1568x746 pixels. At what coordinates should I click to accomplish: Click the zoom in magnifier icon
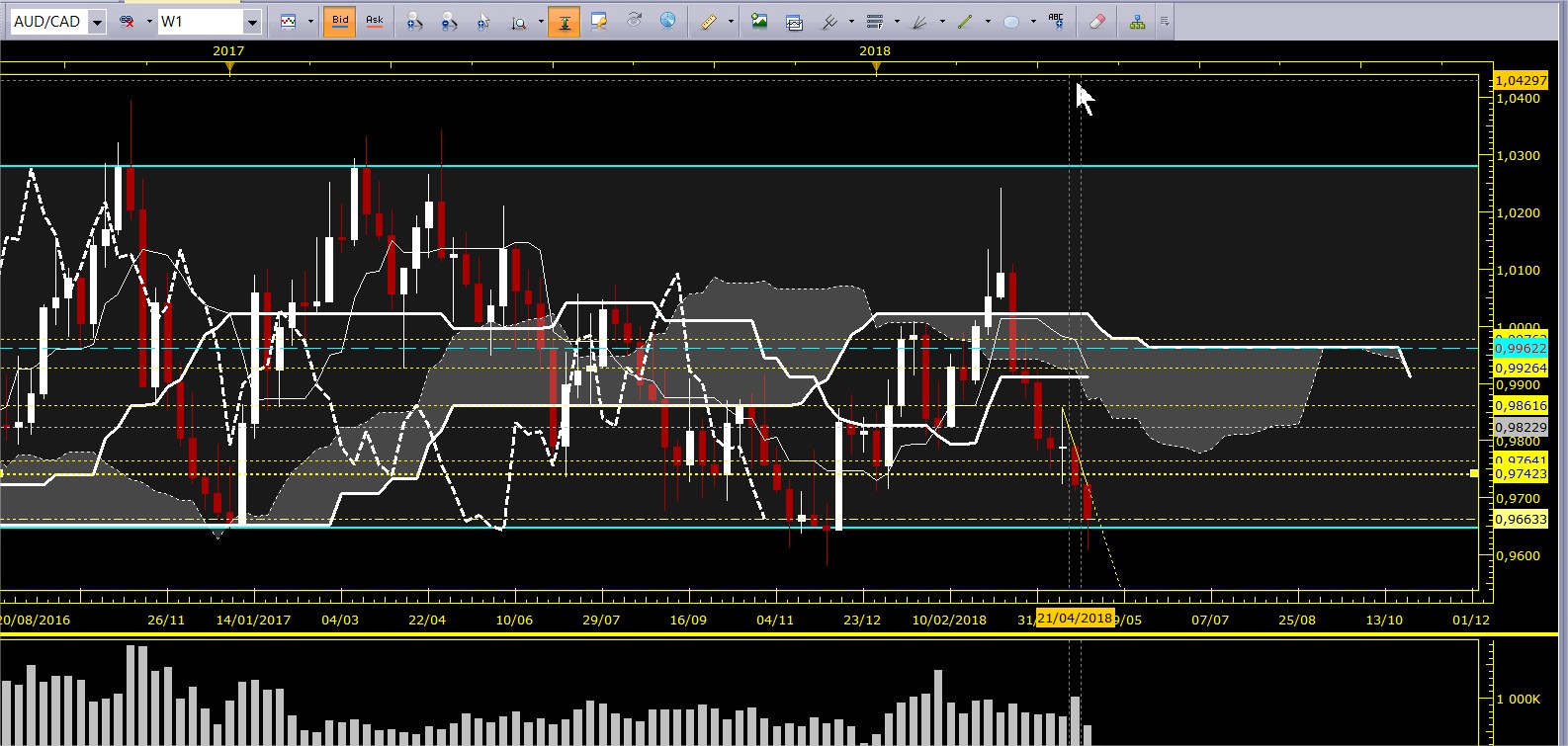point(414,21)
